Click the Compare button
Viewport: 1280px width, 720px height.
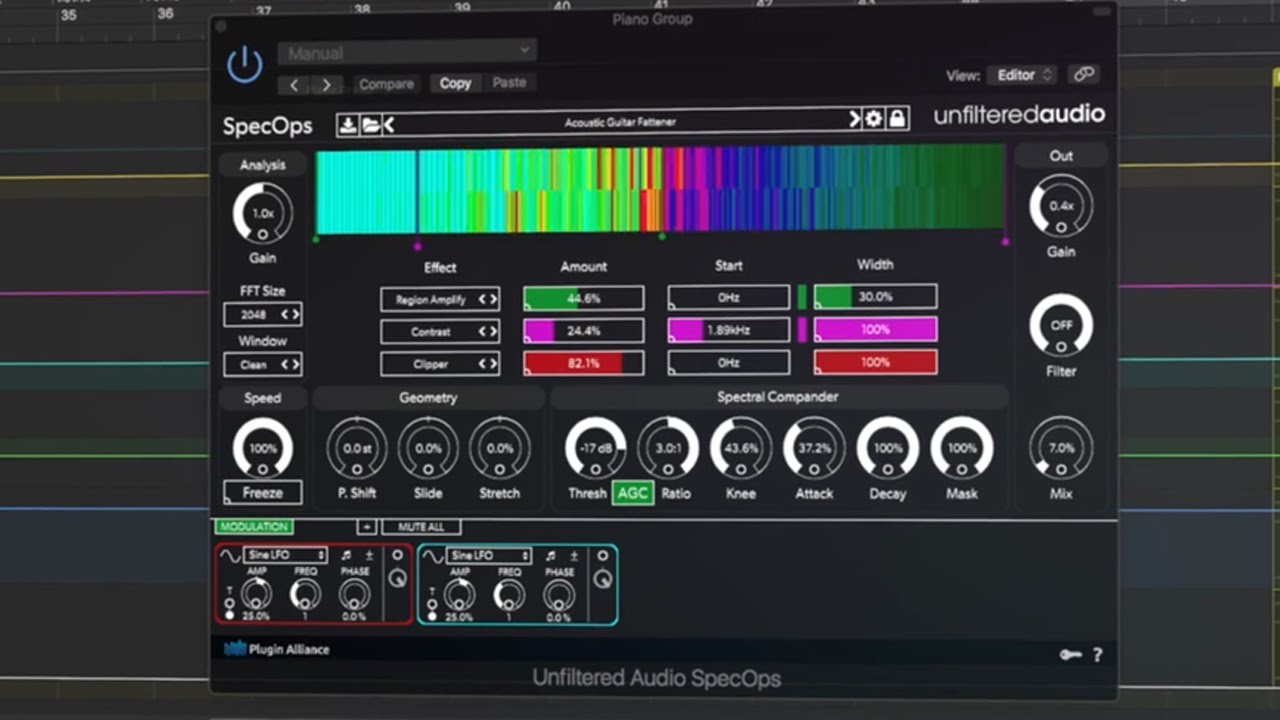(x=386, y=84)
